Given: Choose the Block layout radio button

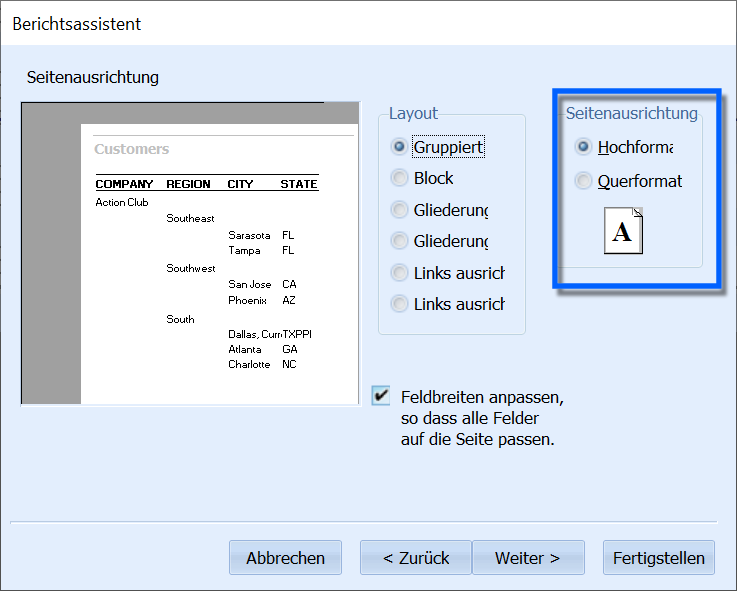Looking at the screenshot, I should coord(422,178).
